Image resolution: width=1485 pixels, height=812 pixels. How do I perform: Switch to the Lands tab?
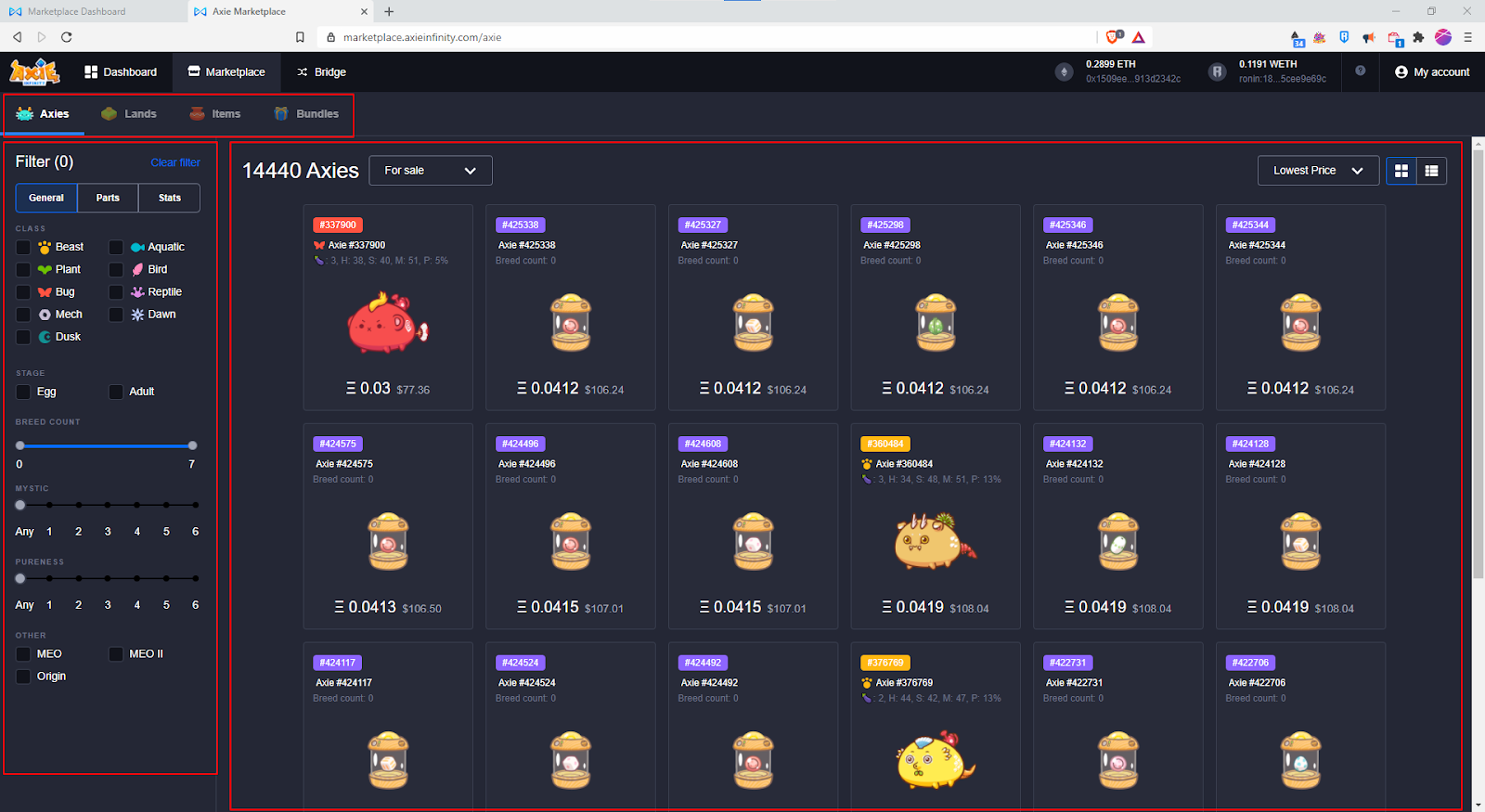point(129,113)
